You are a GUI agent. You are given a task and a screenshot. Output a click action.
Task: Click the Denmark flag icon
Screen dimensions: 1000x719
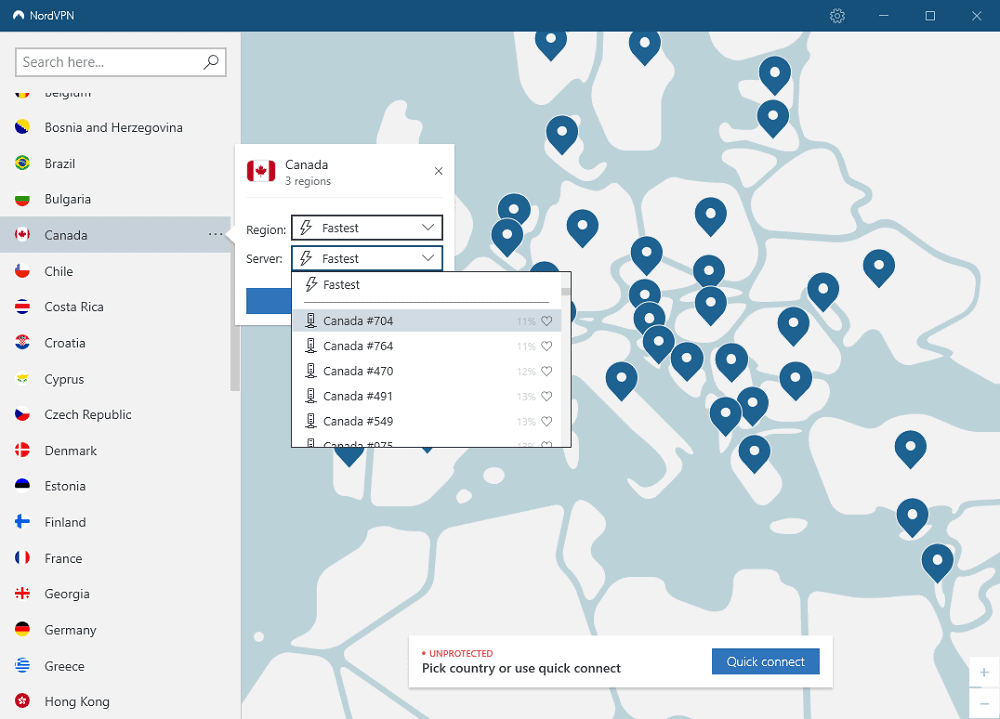click(x=22, y=450)
